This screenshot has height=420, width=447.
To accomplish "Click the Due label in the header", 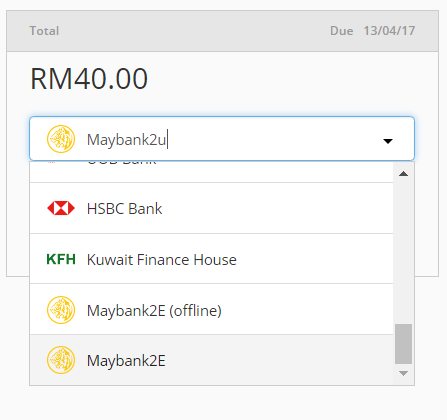I will pos(342,31).
